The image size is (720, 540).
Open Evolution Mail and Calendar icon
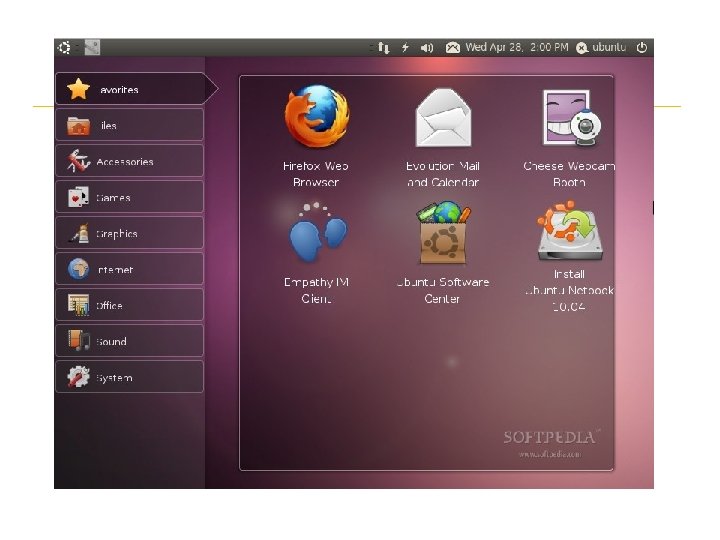(443, 118)
